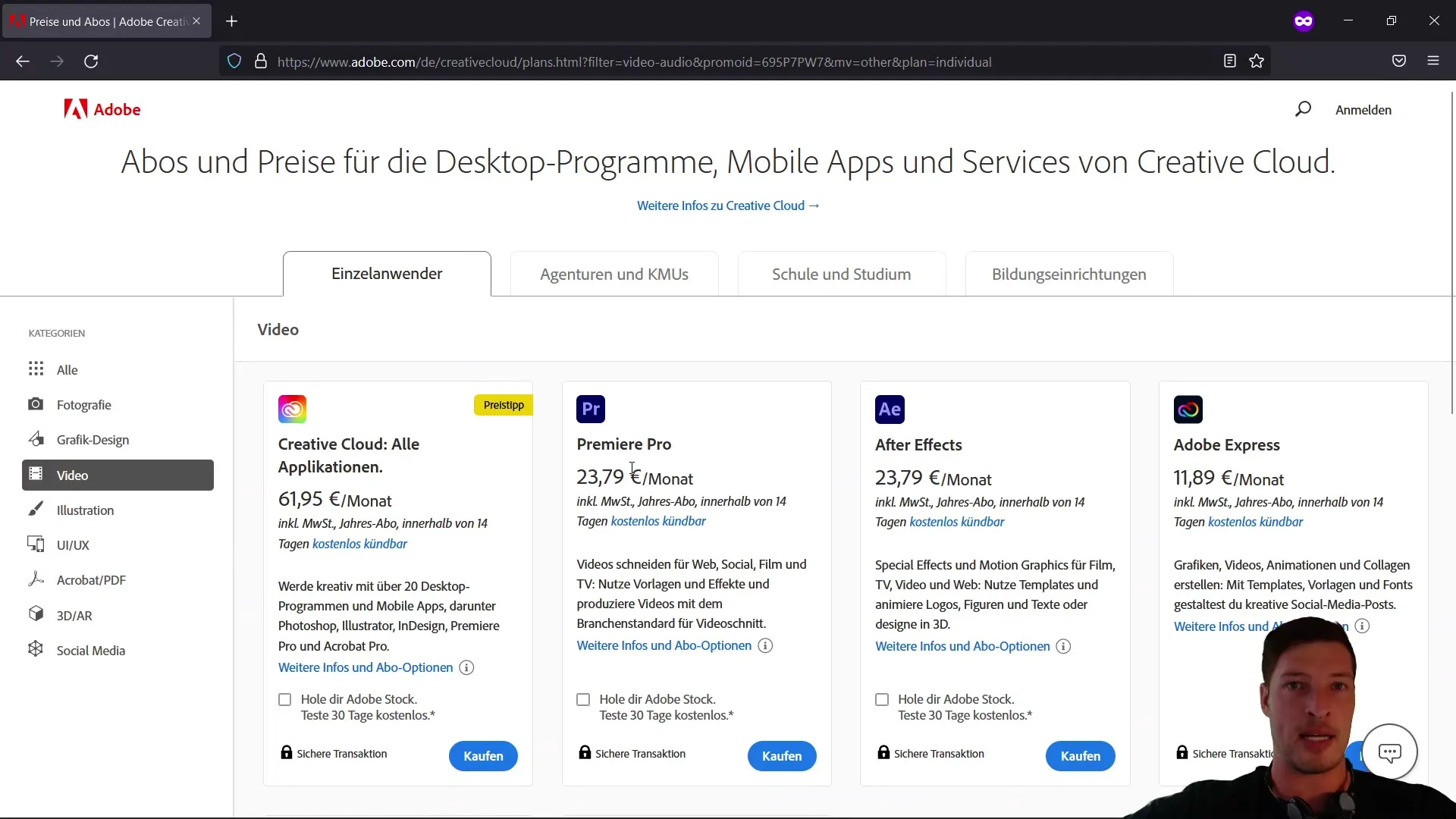Open a new browser tab with plus
The width and height of the screenshot is (1456, 819).
232,21
